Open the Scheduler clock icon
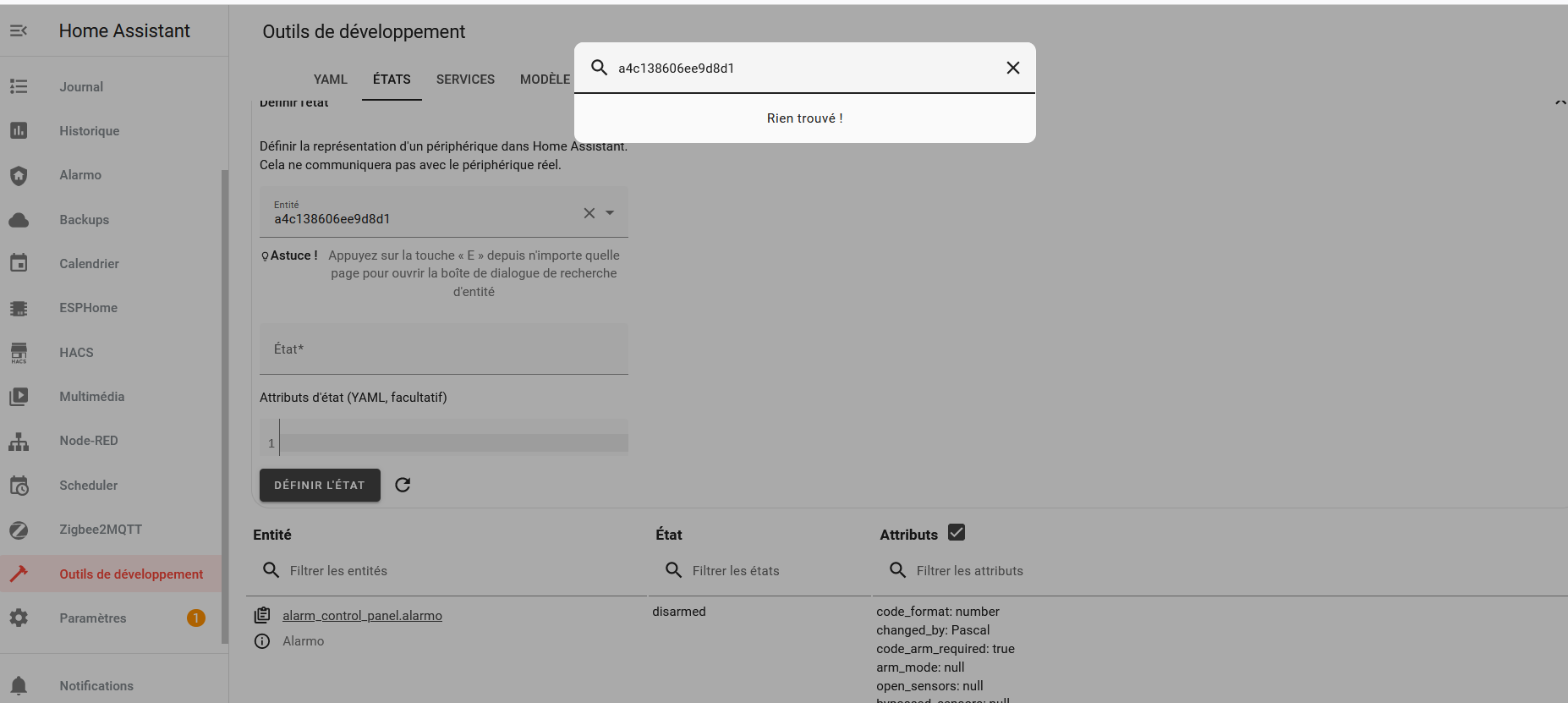This screenshot has height=703, width=1568. pyautogui.click(x=19, y=486)
